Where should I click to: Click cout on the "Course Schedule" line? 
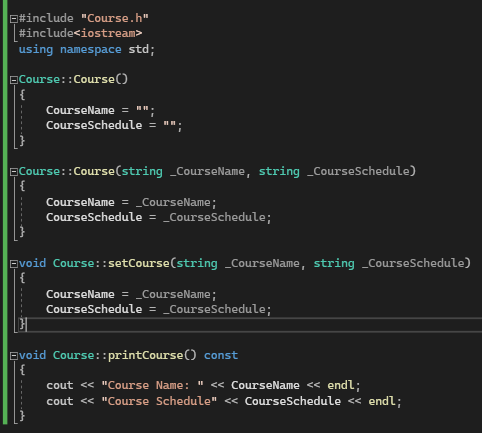[x=60, y=401]
